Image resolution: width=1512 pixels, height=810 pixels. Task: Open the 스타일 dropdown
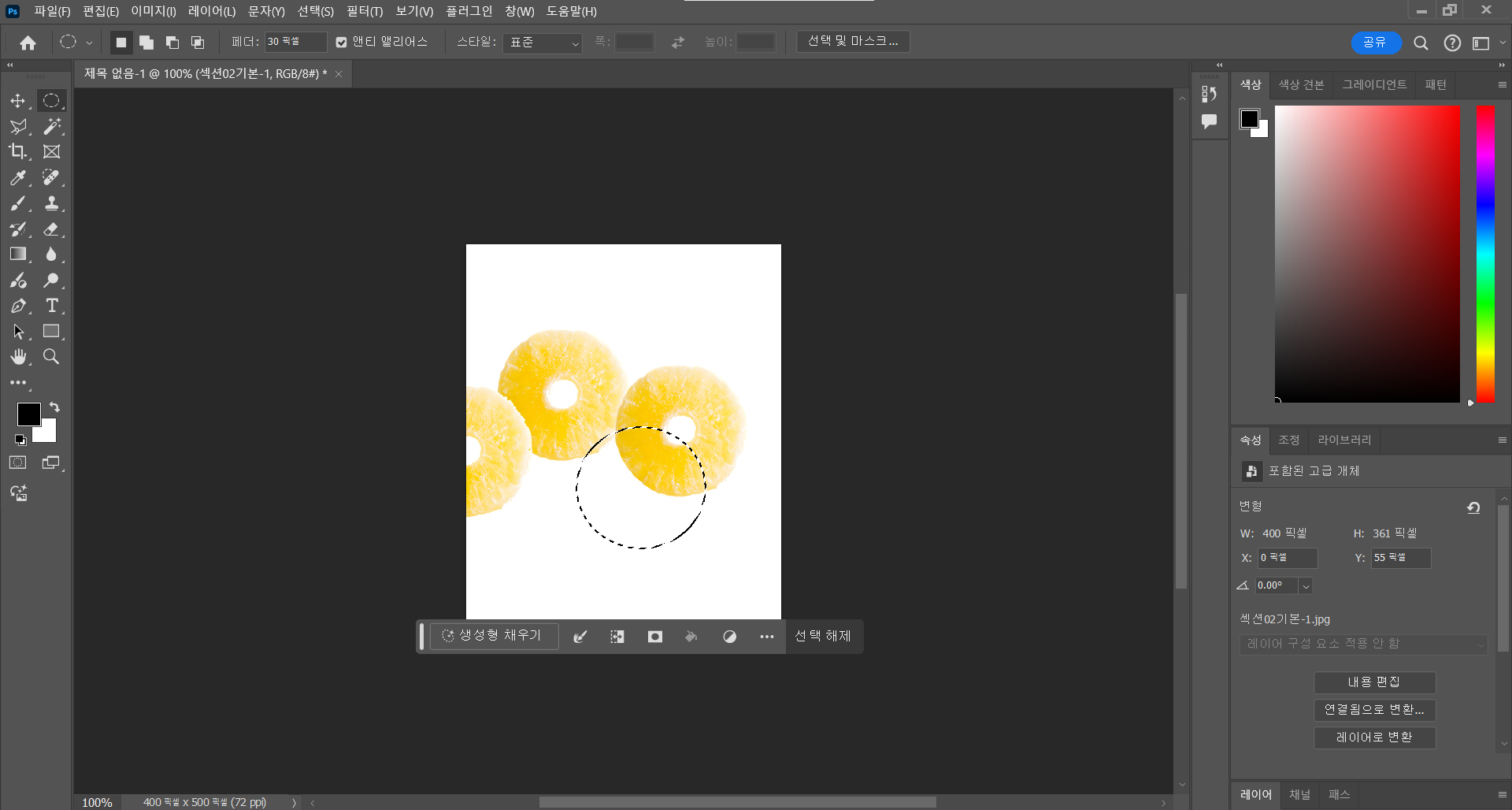pyautogui.click(x=543, y=43)
